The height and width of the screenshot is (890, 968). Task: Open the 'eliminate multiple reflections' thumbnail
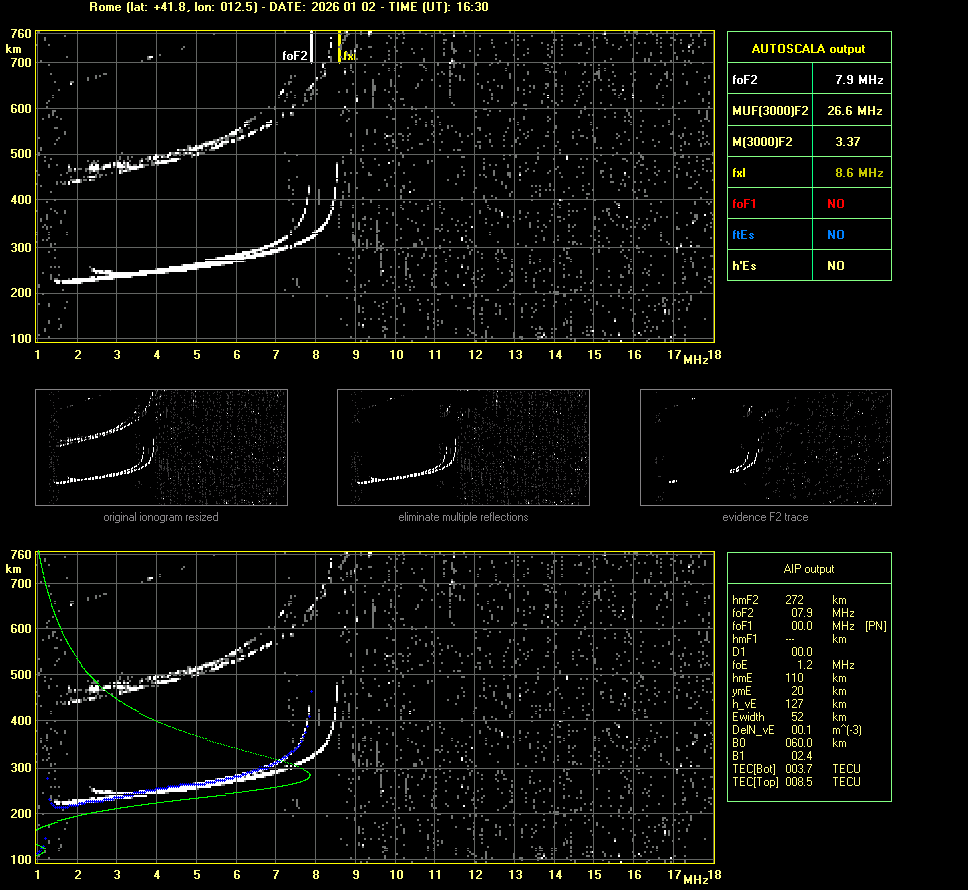[463, 447]
